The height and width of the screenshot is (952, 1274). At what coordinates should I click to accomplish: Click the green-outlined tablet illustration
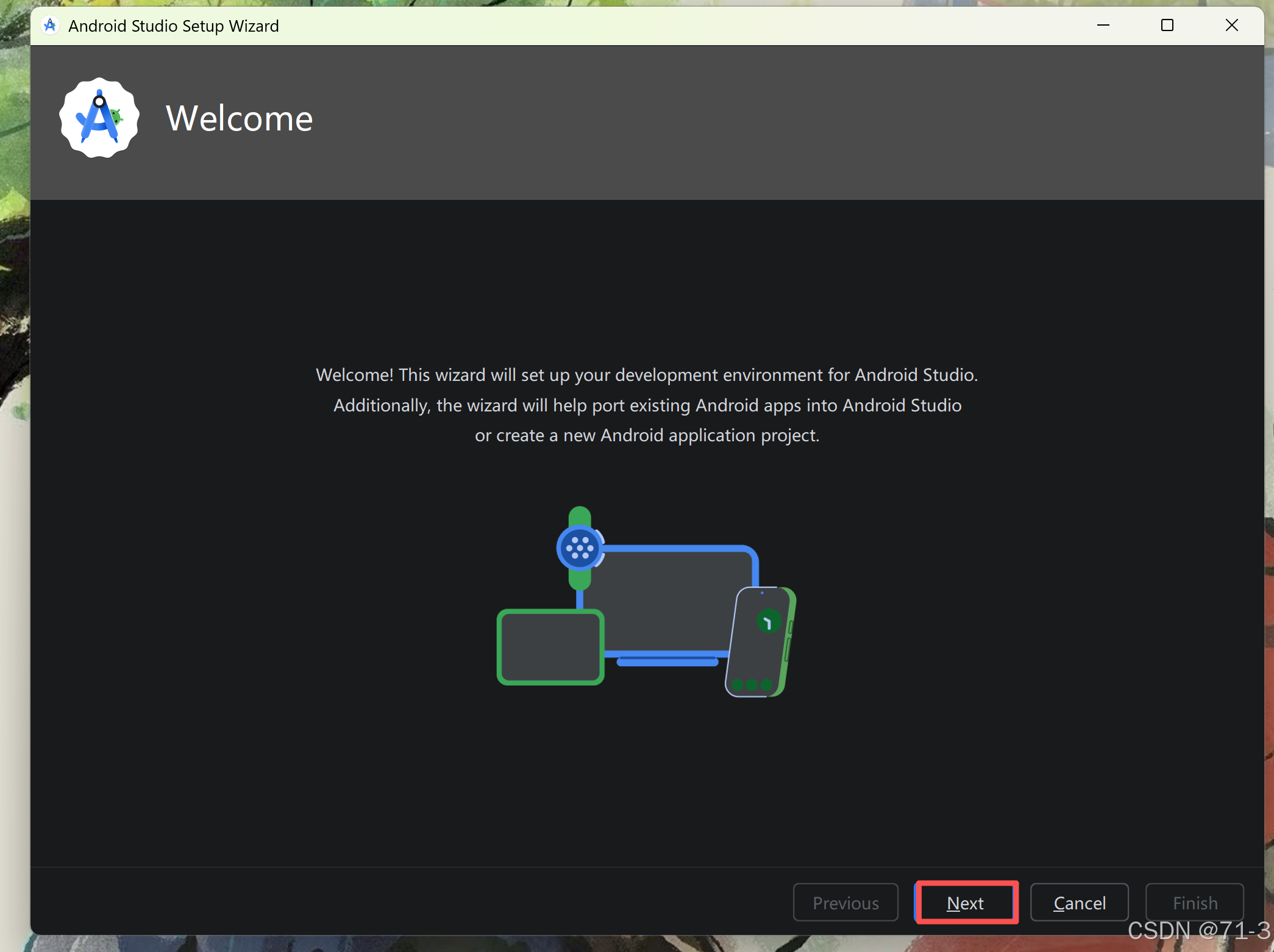(550, 647)
